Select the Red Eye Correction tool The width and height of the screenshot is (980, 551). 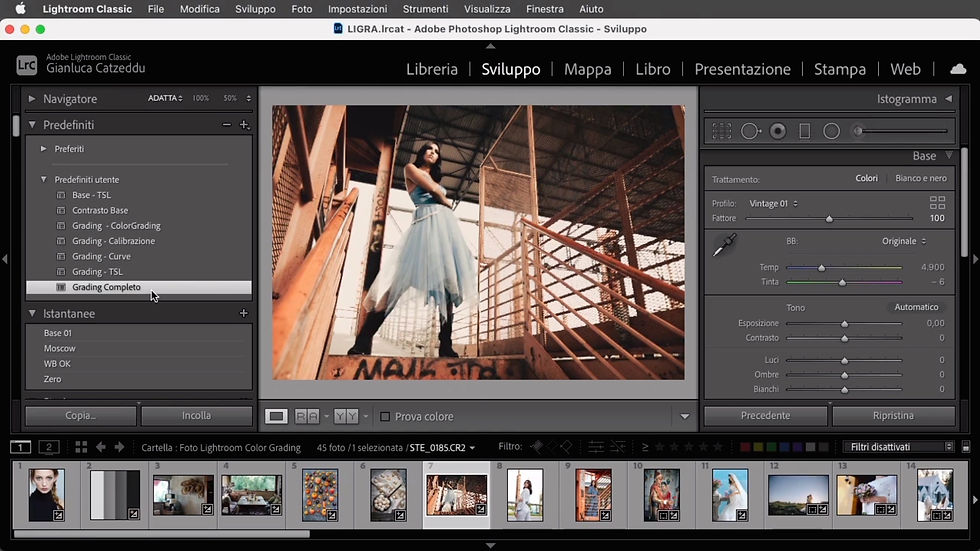(778, 131)
